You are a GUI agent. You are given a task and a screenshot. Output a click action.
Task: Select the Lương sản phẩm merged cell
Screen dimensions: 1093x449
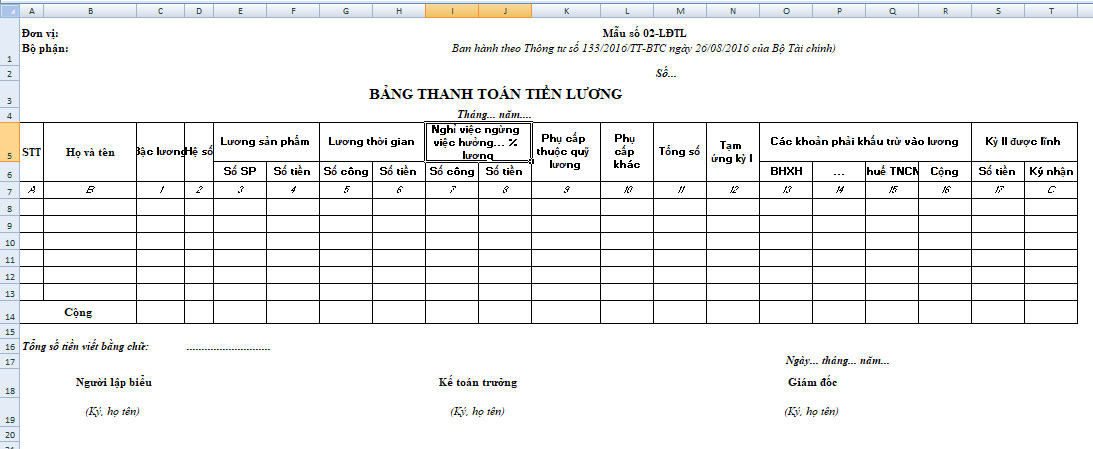pos(266,141)
